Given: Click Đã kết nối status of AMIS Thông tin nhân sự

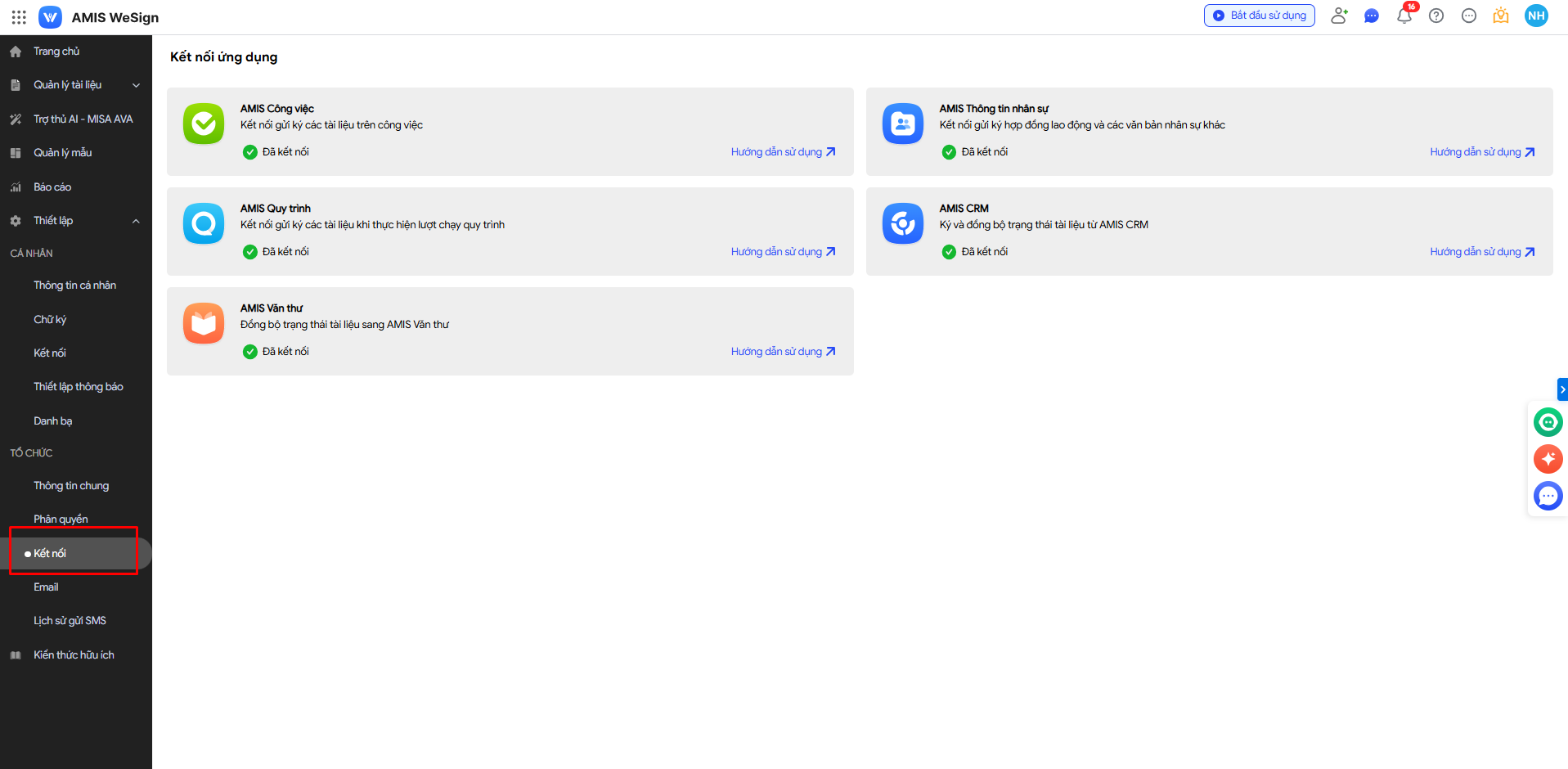Looking at the screenshot, I should pyautogui.click(x=975, y=152).
